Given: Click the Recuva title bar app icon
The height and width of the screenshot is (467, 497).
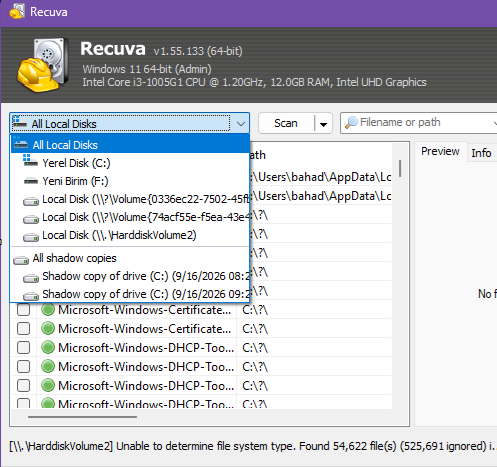Looking at the screenshot, I should [17, 12].
